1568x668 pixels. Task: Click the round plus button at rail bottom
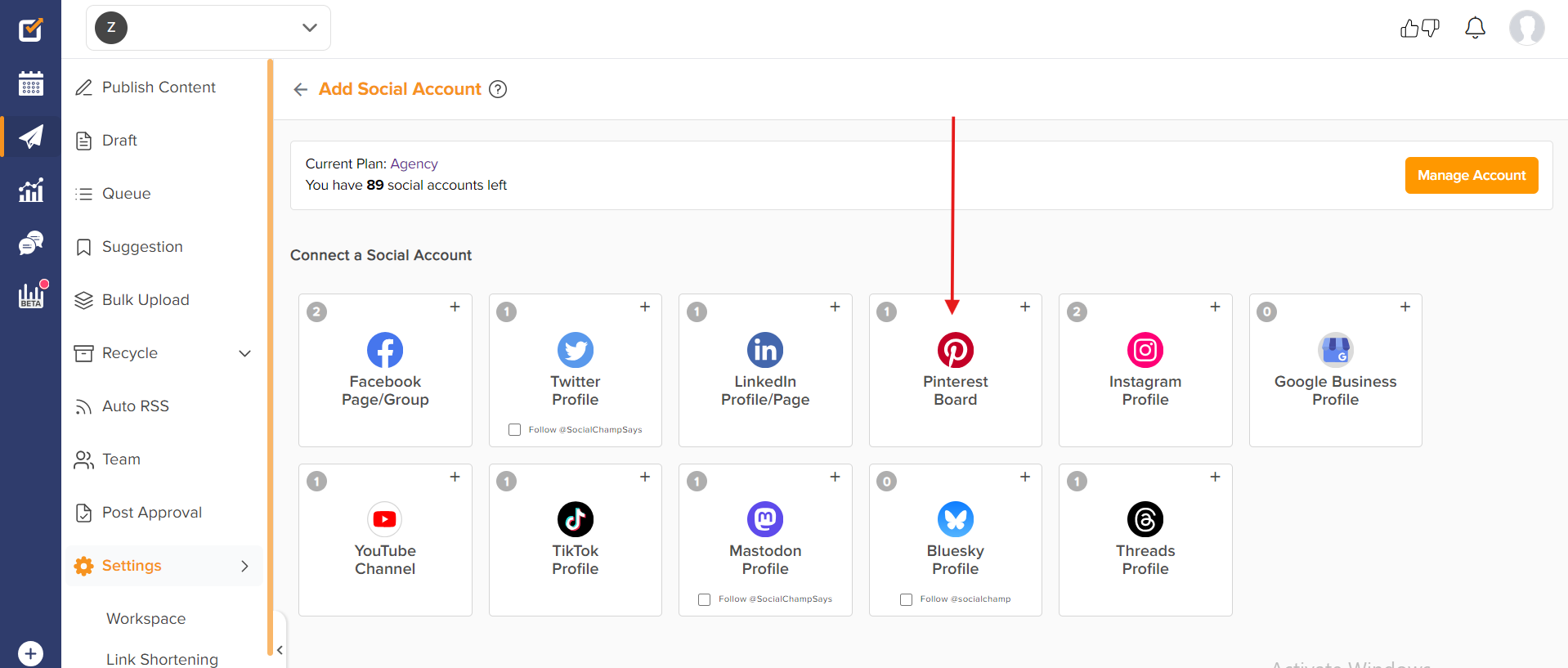tap(30, 653)
